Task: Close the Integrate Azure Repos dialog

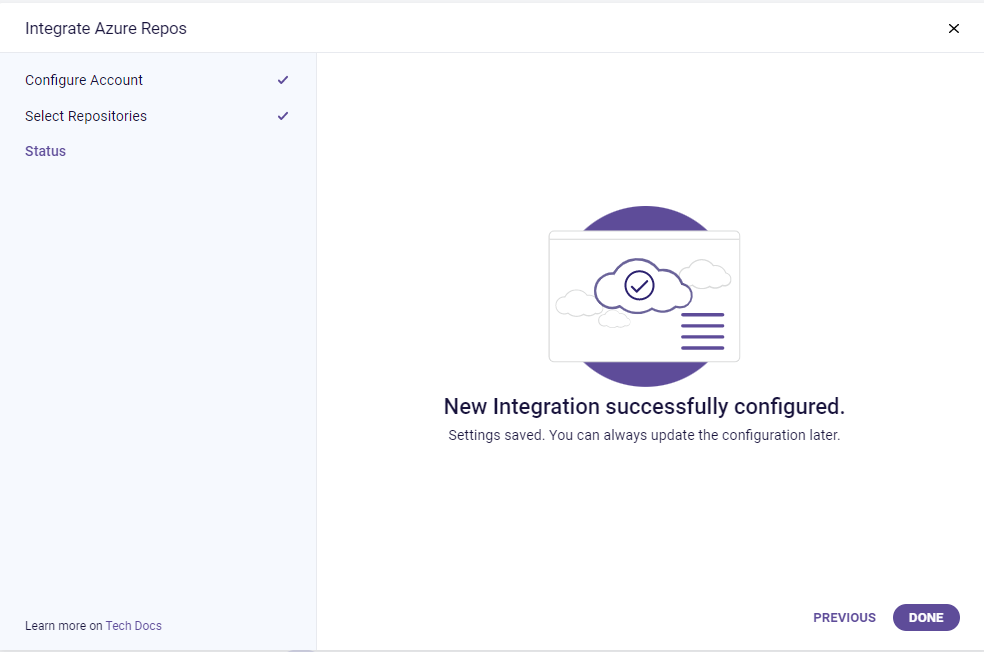Action: [953, 28]
